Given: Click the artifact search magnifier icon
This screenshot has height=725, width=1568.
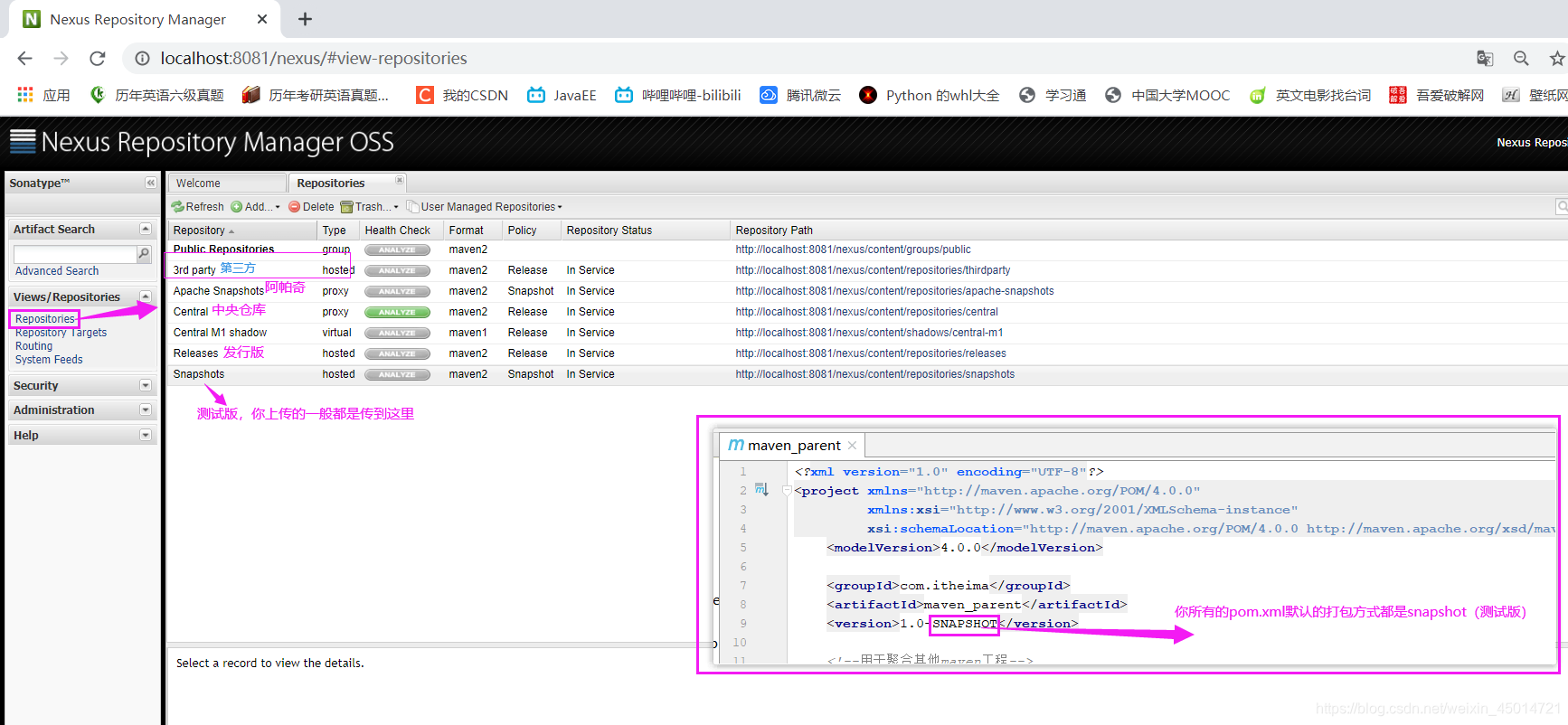Looking at the screenshot, I should 143,254.
